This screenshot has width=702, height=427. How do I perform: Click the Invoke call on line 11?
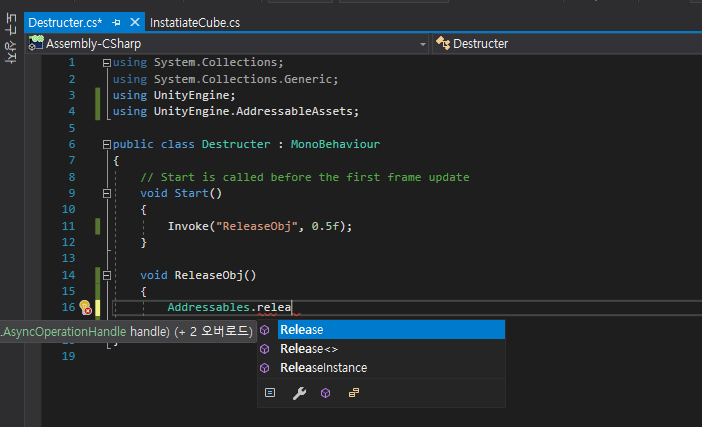[187, 226]
